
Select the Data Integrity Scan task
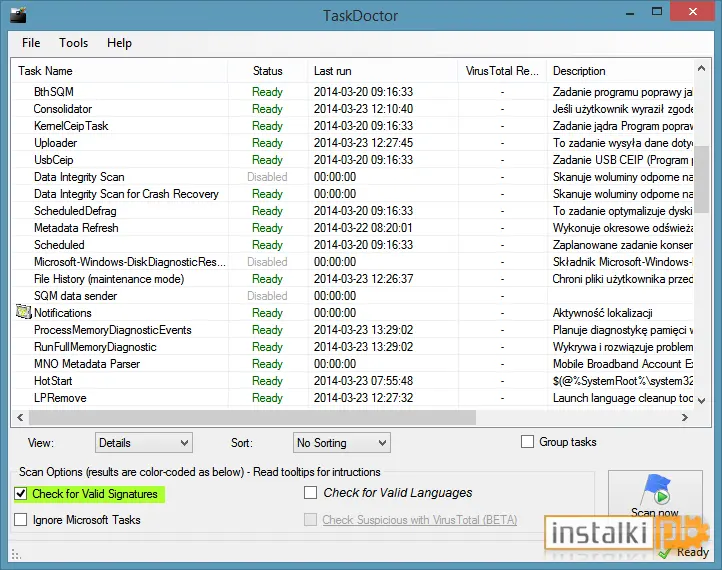click(79, 177)
